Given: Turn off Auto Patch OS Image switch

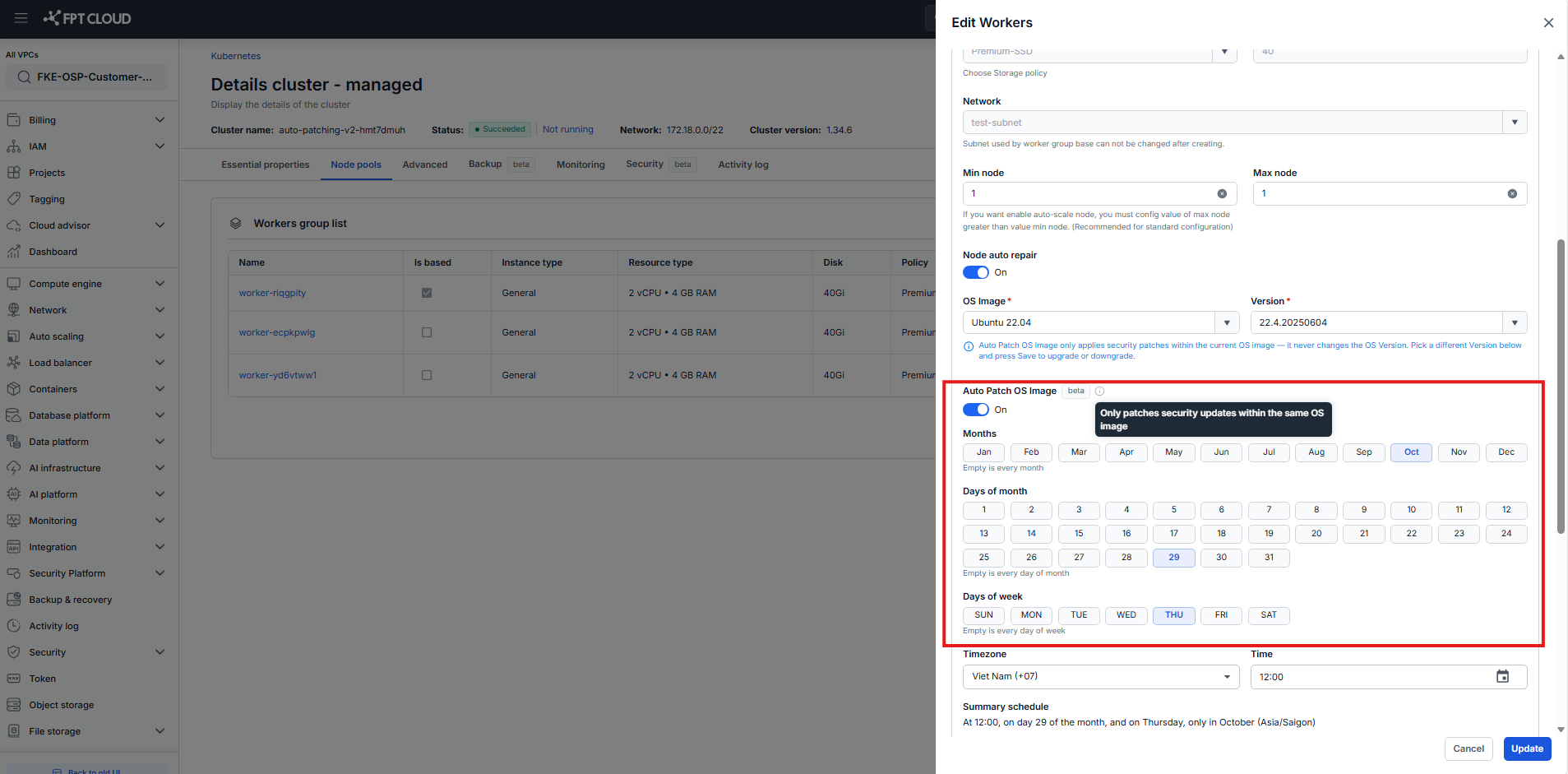Looking at the screenshot, I should pos(976,410).
